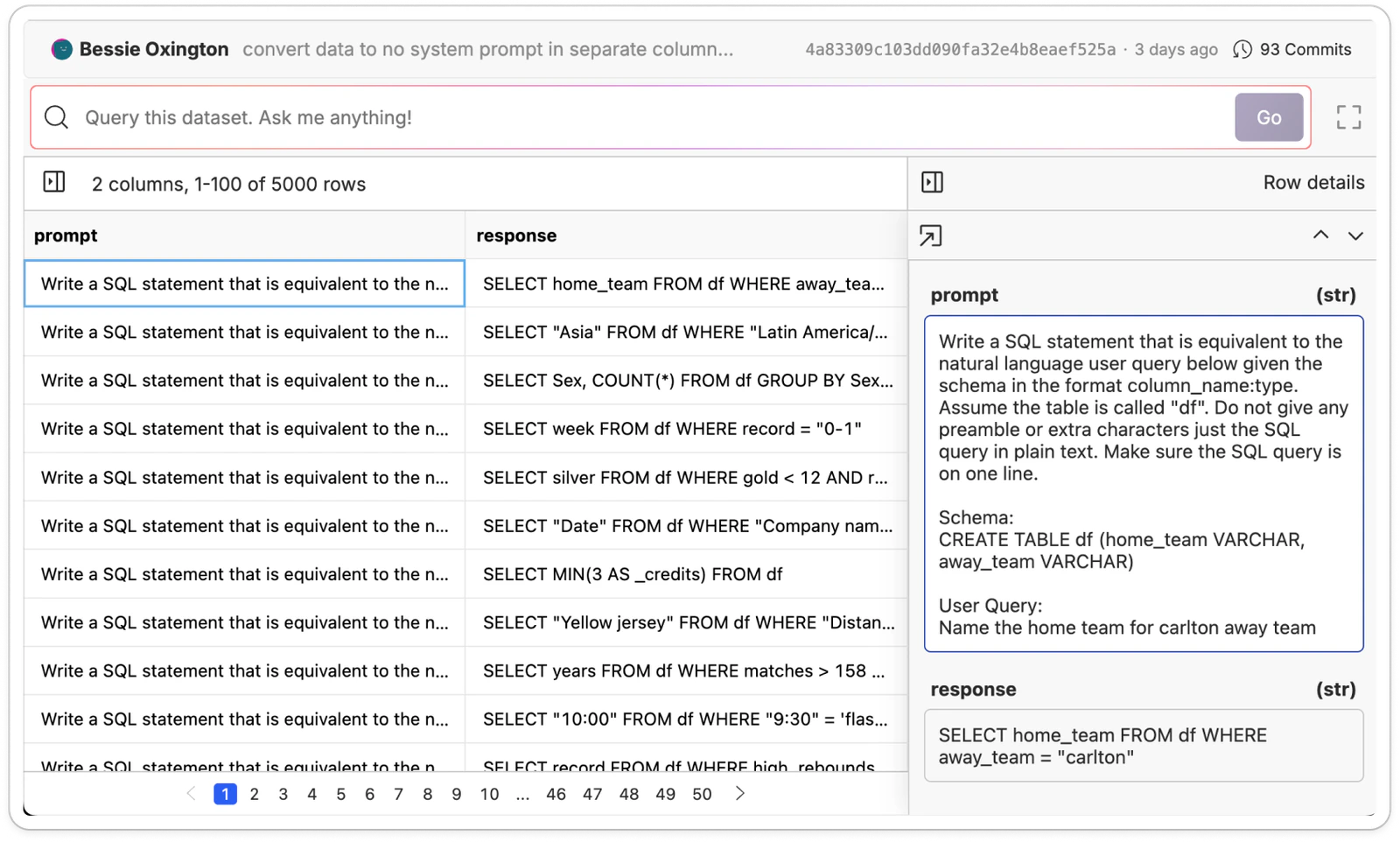The width and height of the screenshot is (1400, 842).
Task: Expand the query box to fullscreen
Action: point(1348,116)
